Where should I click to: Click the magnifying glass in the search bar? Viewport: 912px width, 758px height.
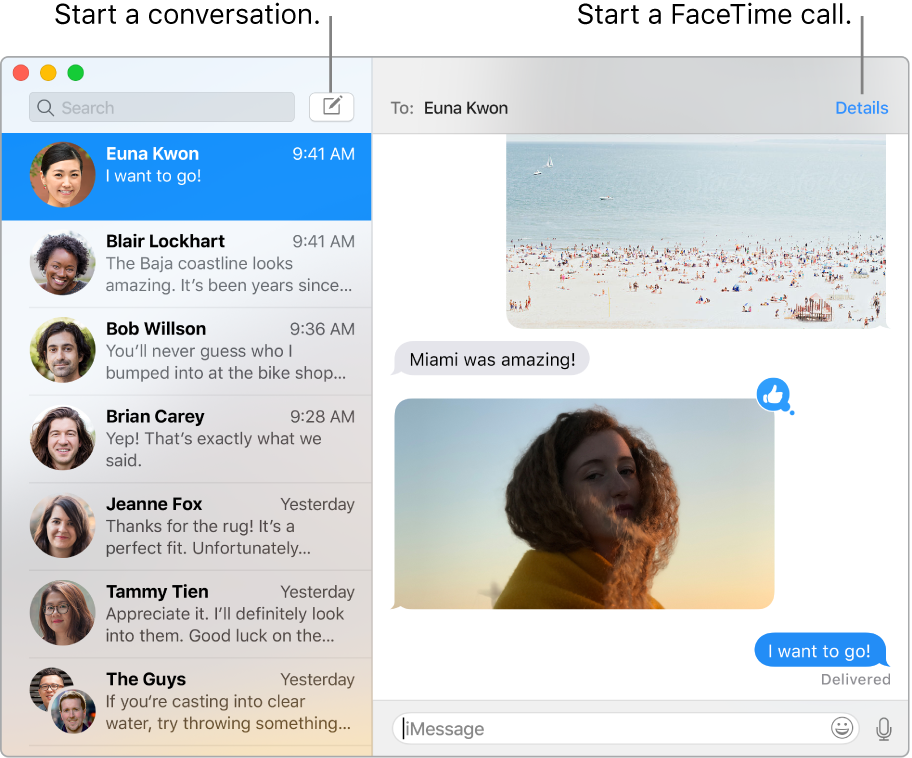click(46, 107)
